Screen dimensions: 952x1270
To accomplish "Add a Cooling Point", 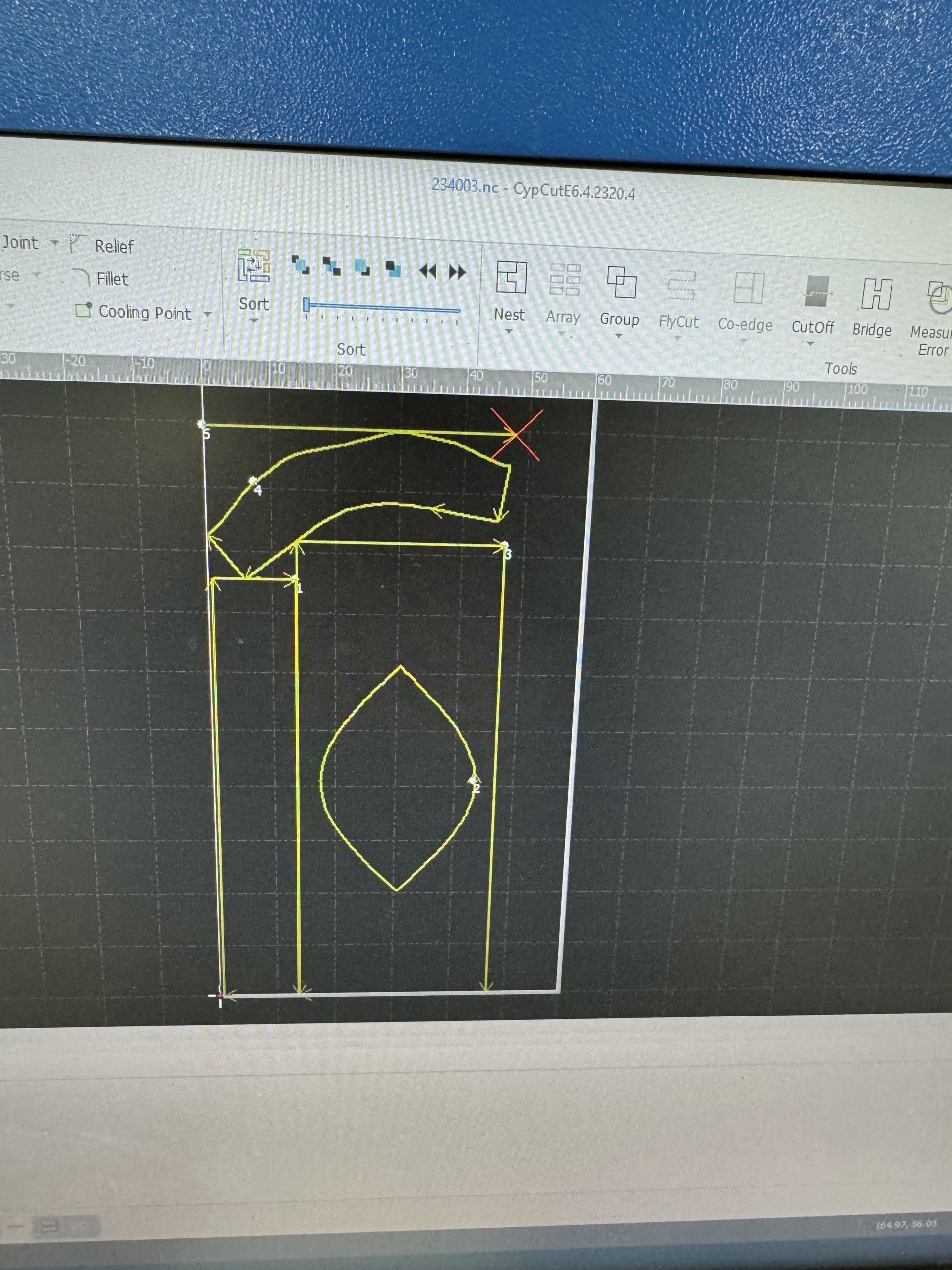I will (x=84, y=310).
